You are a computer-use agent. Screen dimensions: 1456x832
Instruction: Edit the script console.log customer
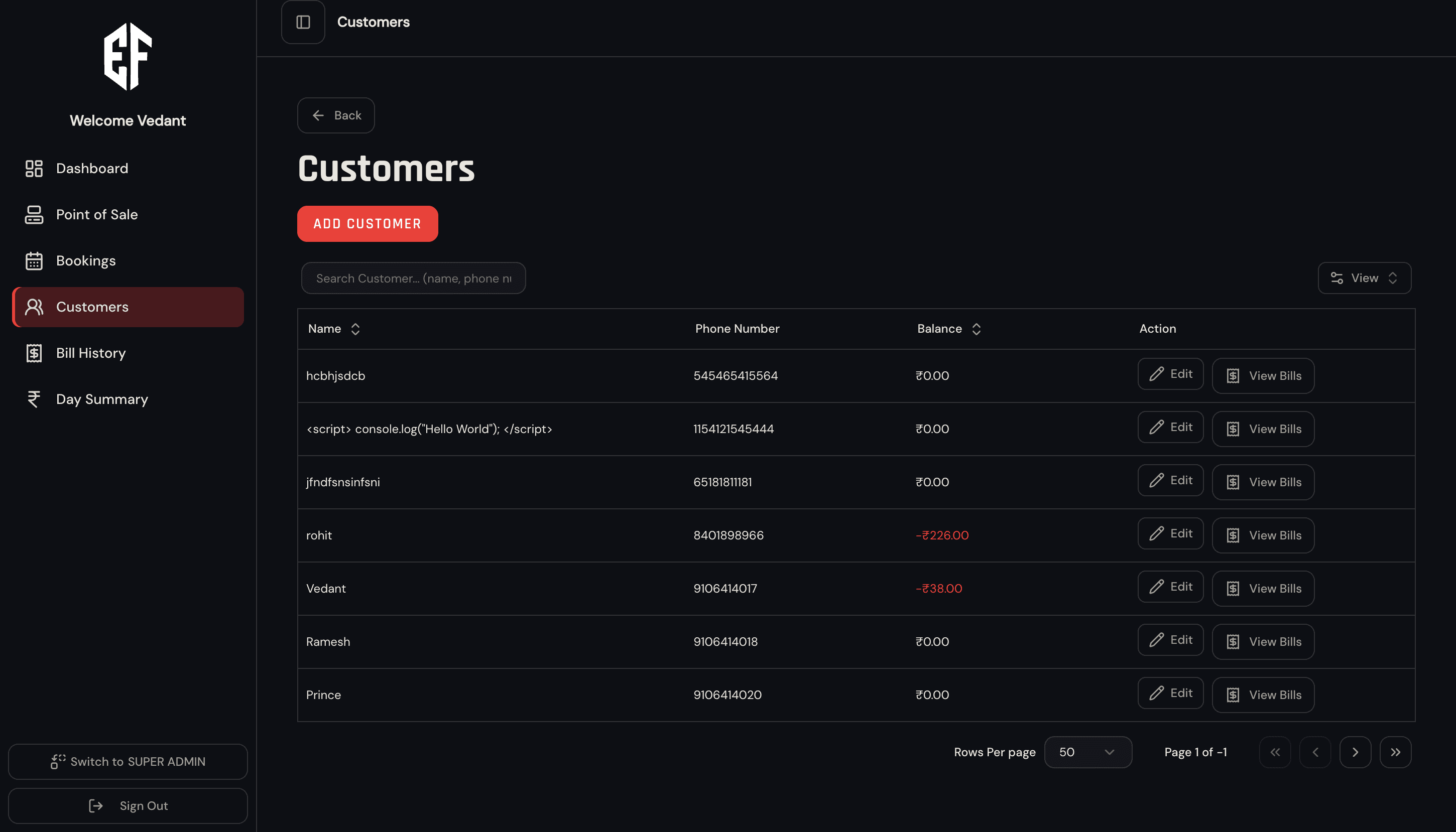point(1170,427)
